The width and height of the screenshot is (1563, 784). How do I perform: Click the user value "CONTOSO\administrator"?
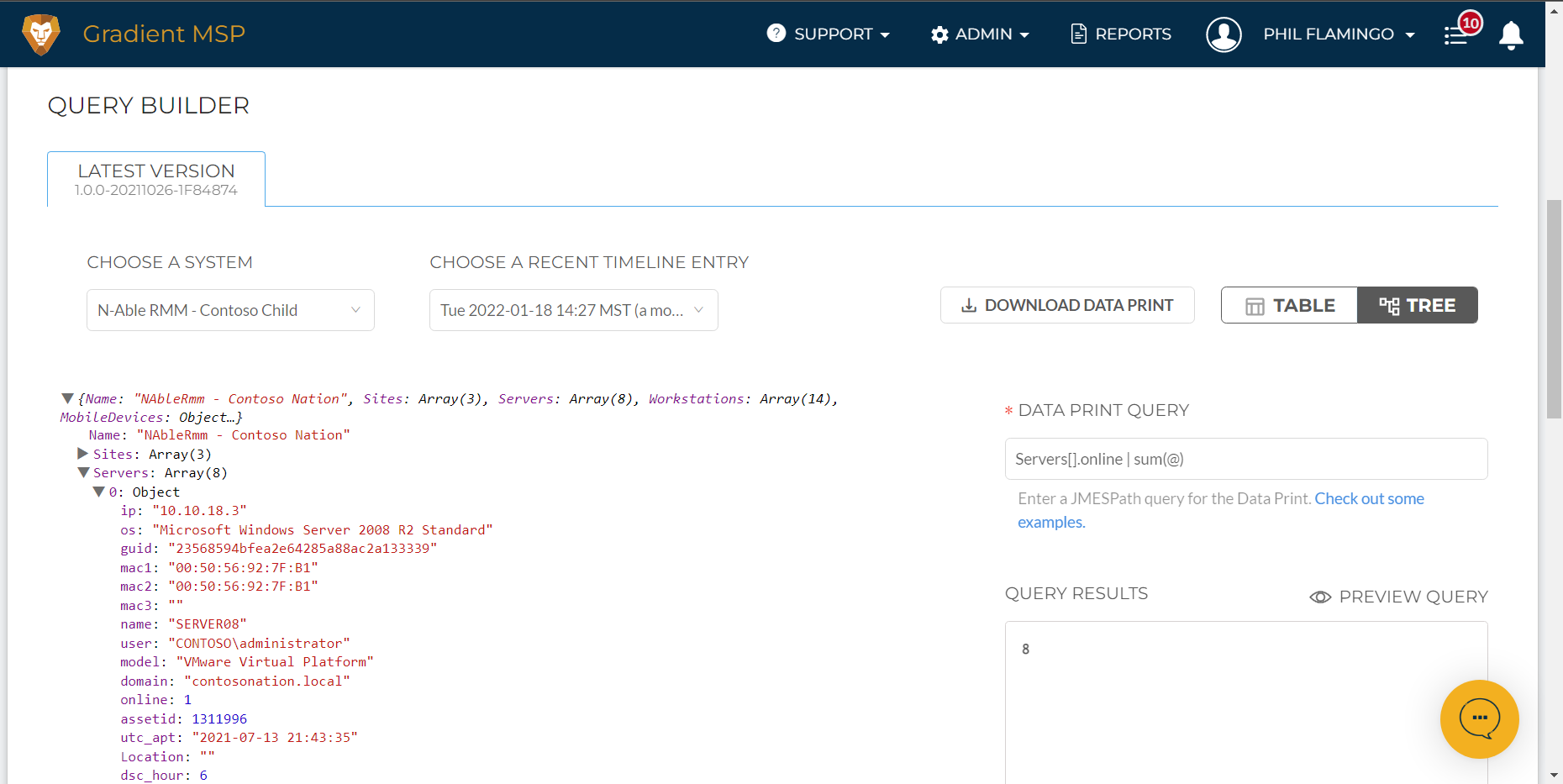pos(259,644)
